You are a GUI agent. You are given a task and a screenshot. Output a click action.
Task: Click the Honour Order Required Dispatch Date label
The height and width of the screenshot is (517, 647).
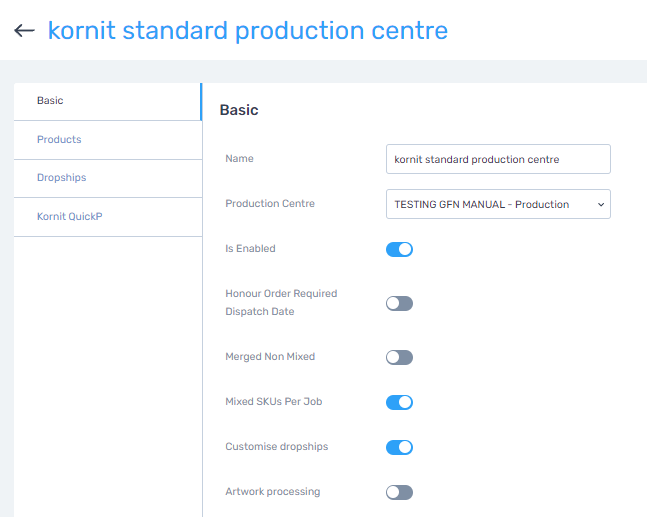point(281,302)
